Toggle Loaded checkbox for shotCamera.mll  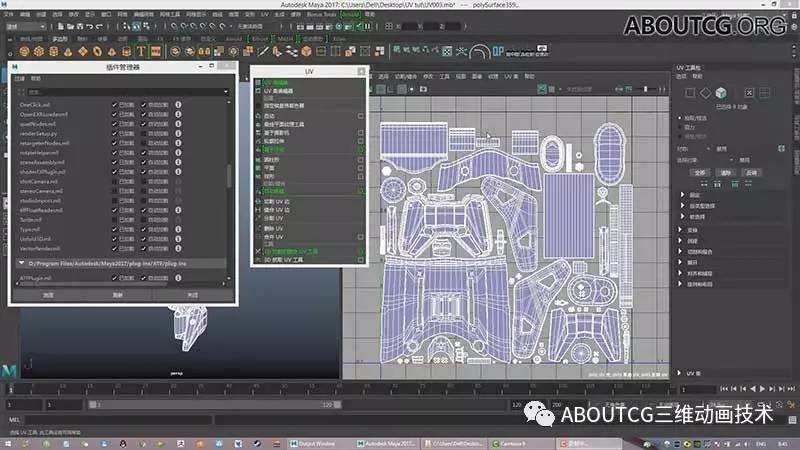(114, 182)
